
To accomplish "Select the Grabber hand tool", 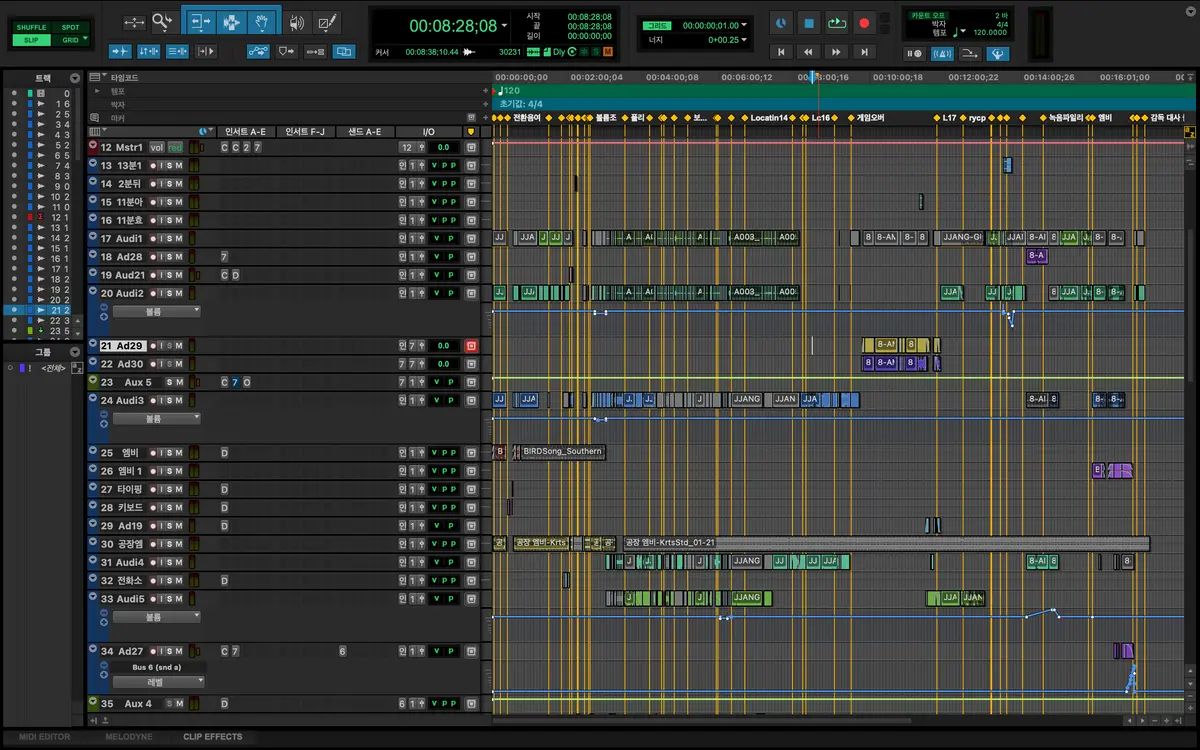I will pyautogui.click(x=262, y=22).
